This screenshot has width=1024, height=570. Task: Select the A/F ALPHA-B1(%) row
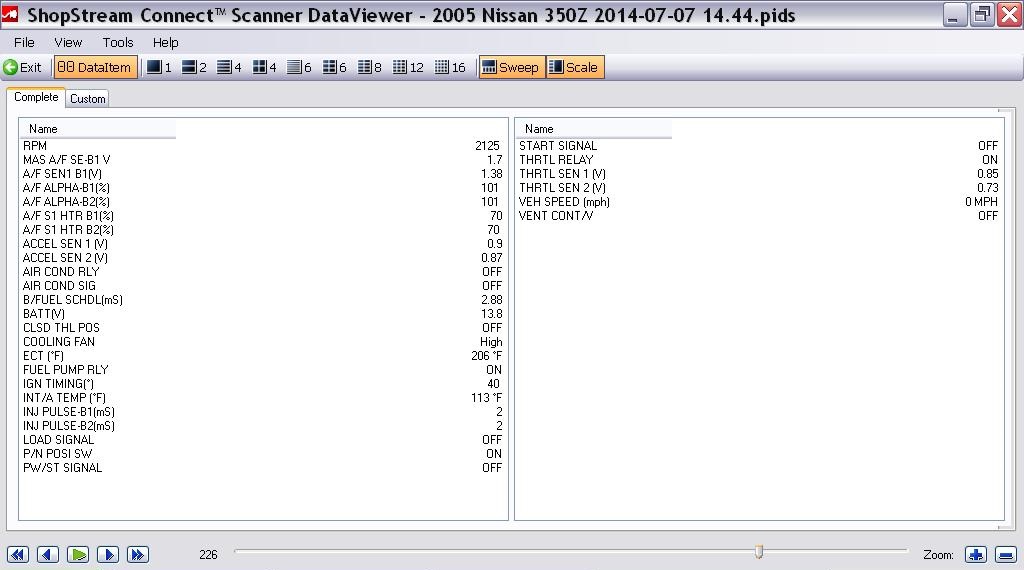pyautogui.click(x=263, y=188)
